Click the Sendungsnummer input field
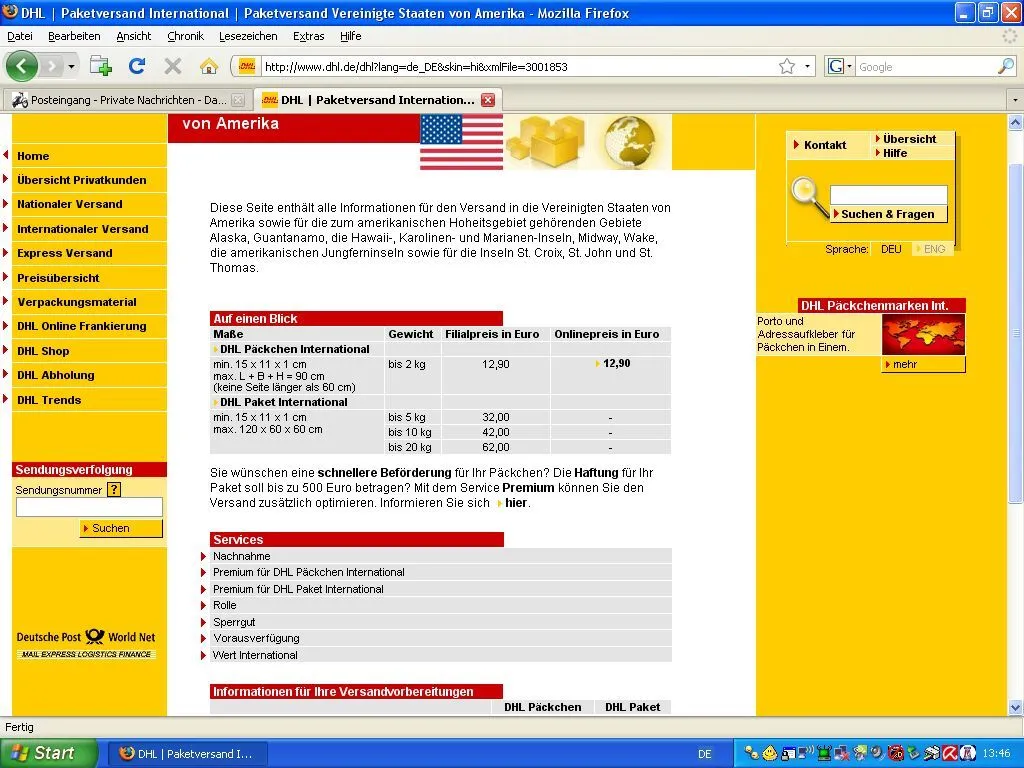This screenshot has width=1024, height=768. pos(89,508)
